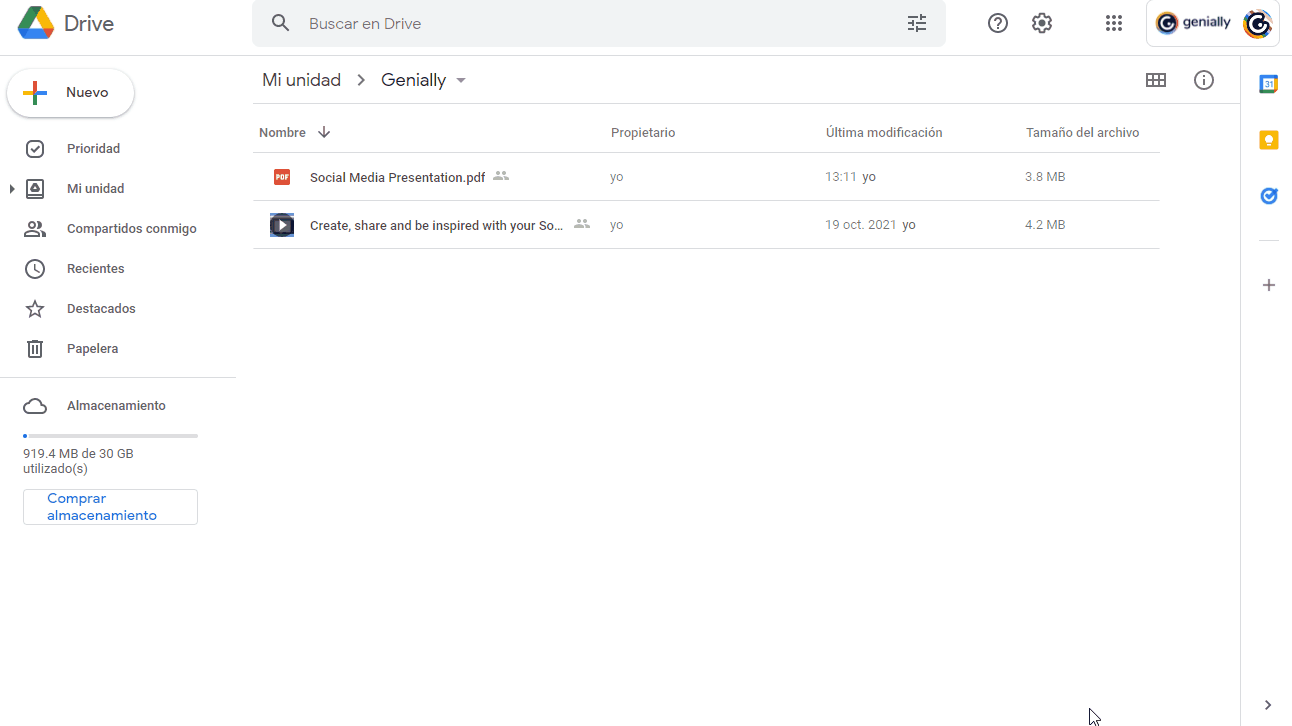Click Propietario column header

coord(643,132)
